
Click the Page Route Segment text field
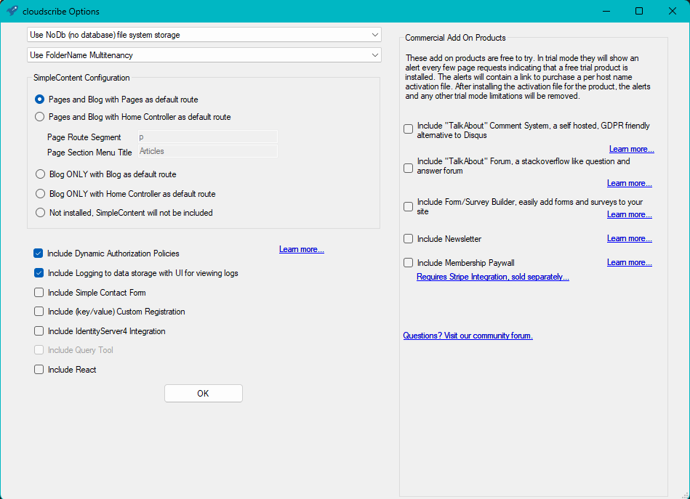207,137
